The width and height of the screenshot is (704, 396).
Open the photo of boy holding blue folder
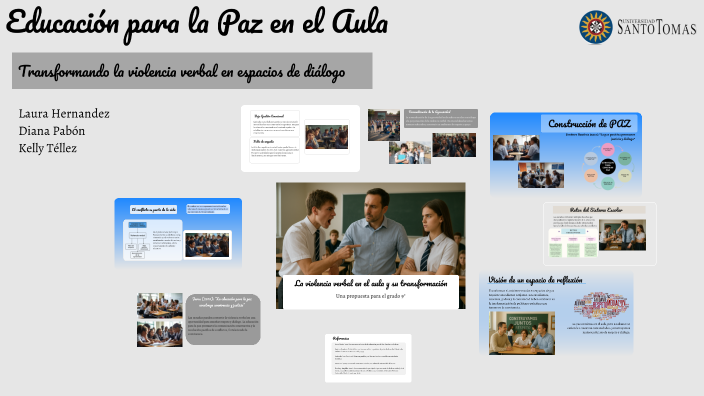[x=410, y=153]
